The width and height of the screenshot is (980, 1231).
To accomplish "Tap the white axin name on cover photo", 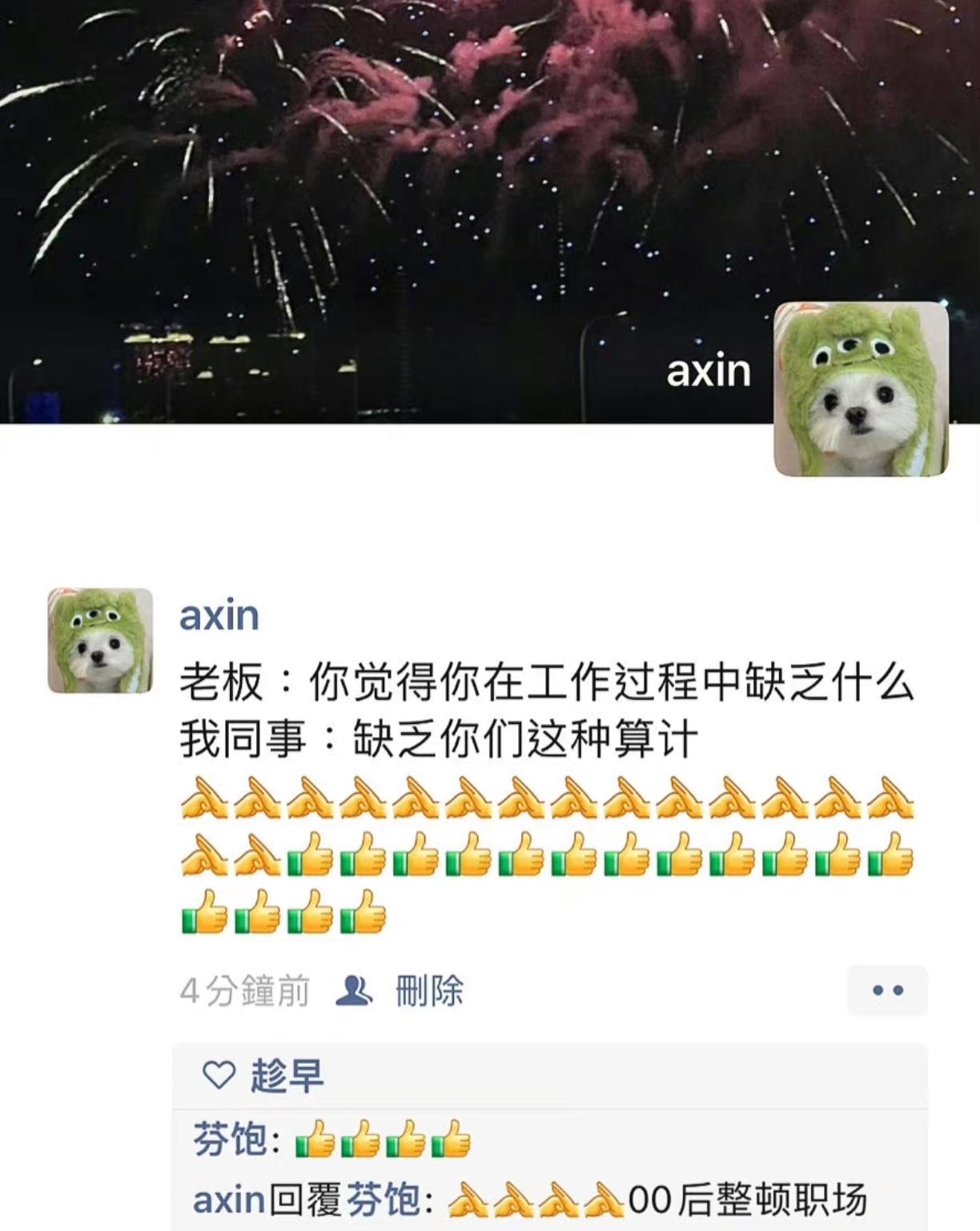I will pyautogui.click(x=709, y=371).
